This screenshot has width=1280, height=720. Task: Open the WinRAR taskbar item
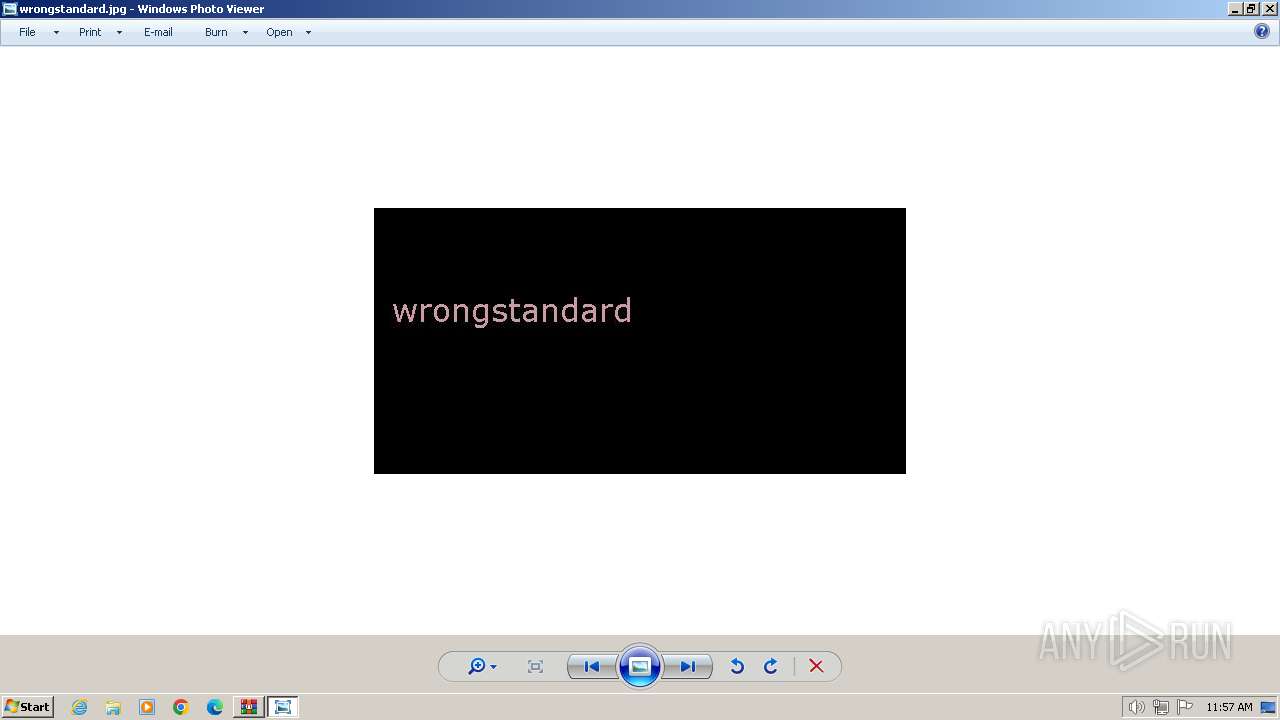click(248, 707)
